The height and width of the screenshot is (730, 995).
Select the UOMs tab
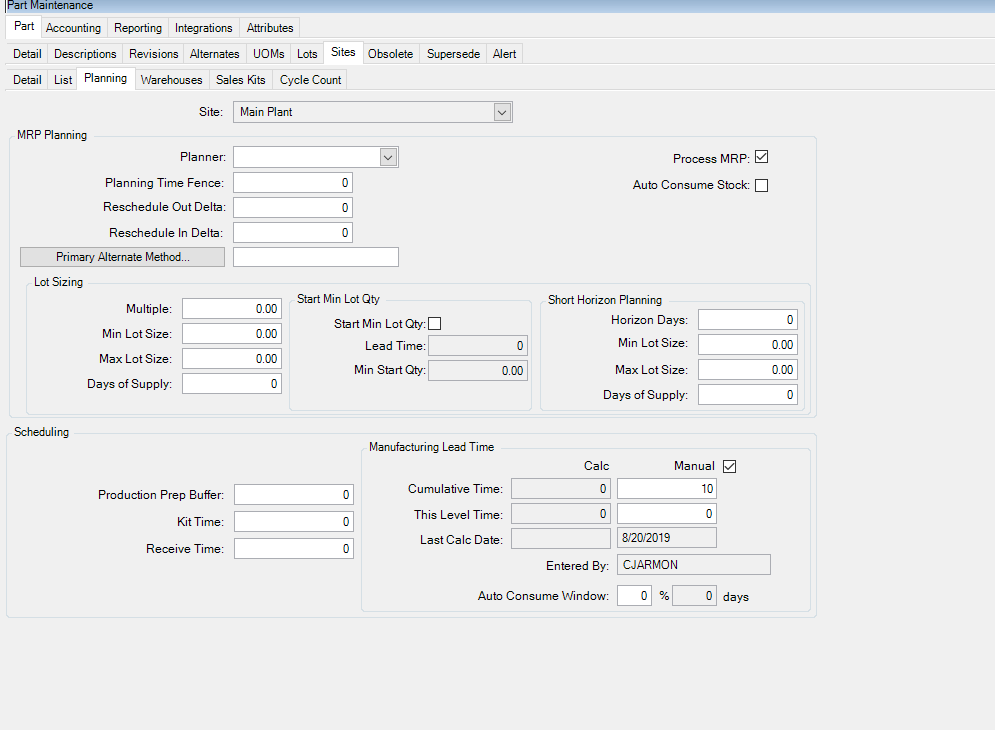point(268,54)
